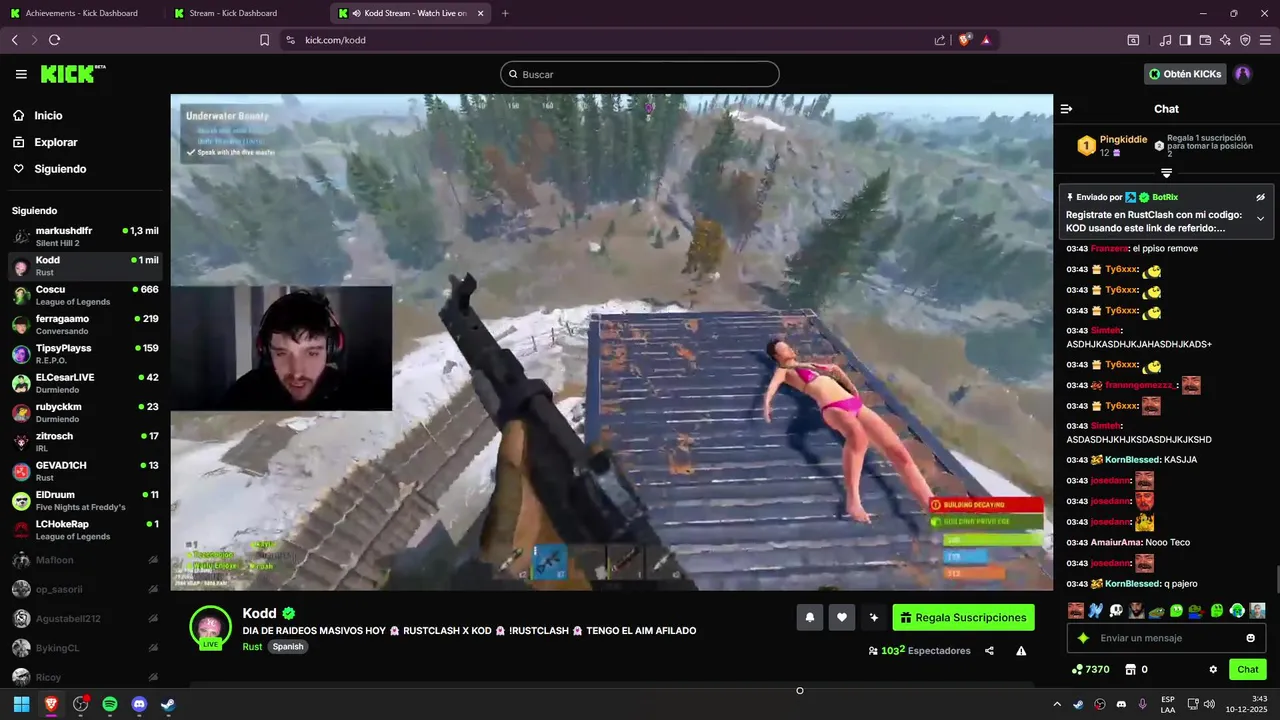The width and height of the screenshot is (1280, 720).
Task: Open Steam from the taskbar
Action: 168,704
